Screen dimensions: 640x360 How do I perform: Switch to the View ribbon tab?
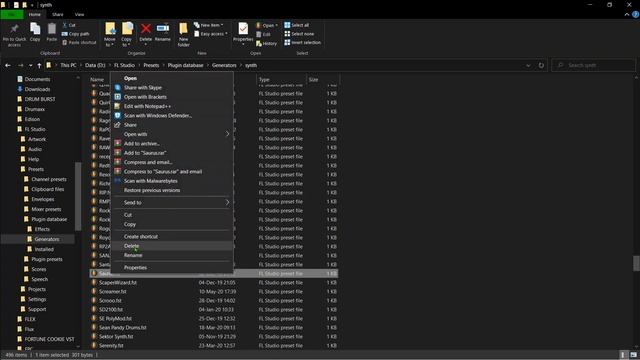pos(79,14)
